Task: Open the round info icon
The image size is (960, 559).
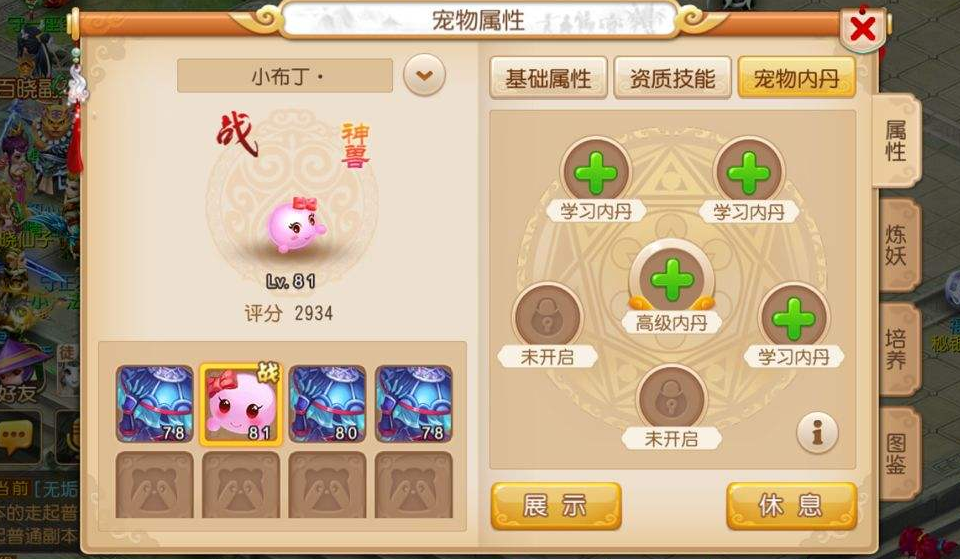Action: point(817,432)
